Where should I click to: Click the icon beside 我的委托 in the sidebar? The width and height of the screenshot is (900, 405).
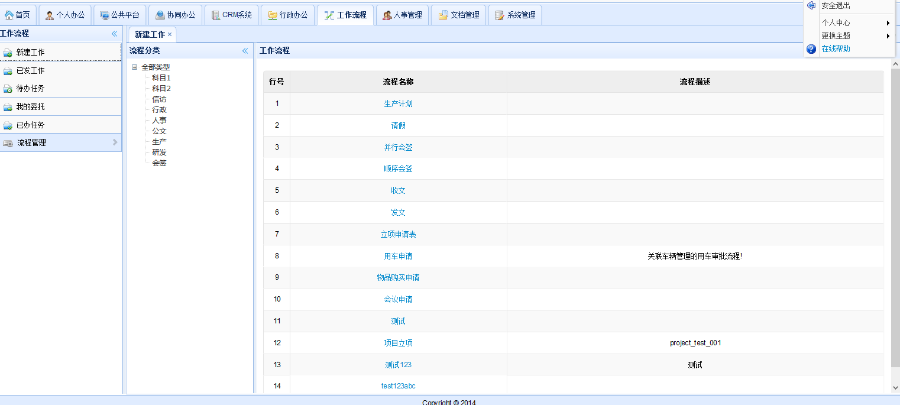pyautogui.click(x=7, y=107)
